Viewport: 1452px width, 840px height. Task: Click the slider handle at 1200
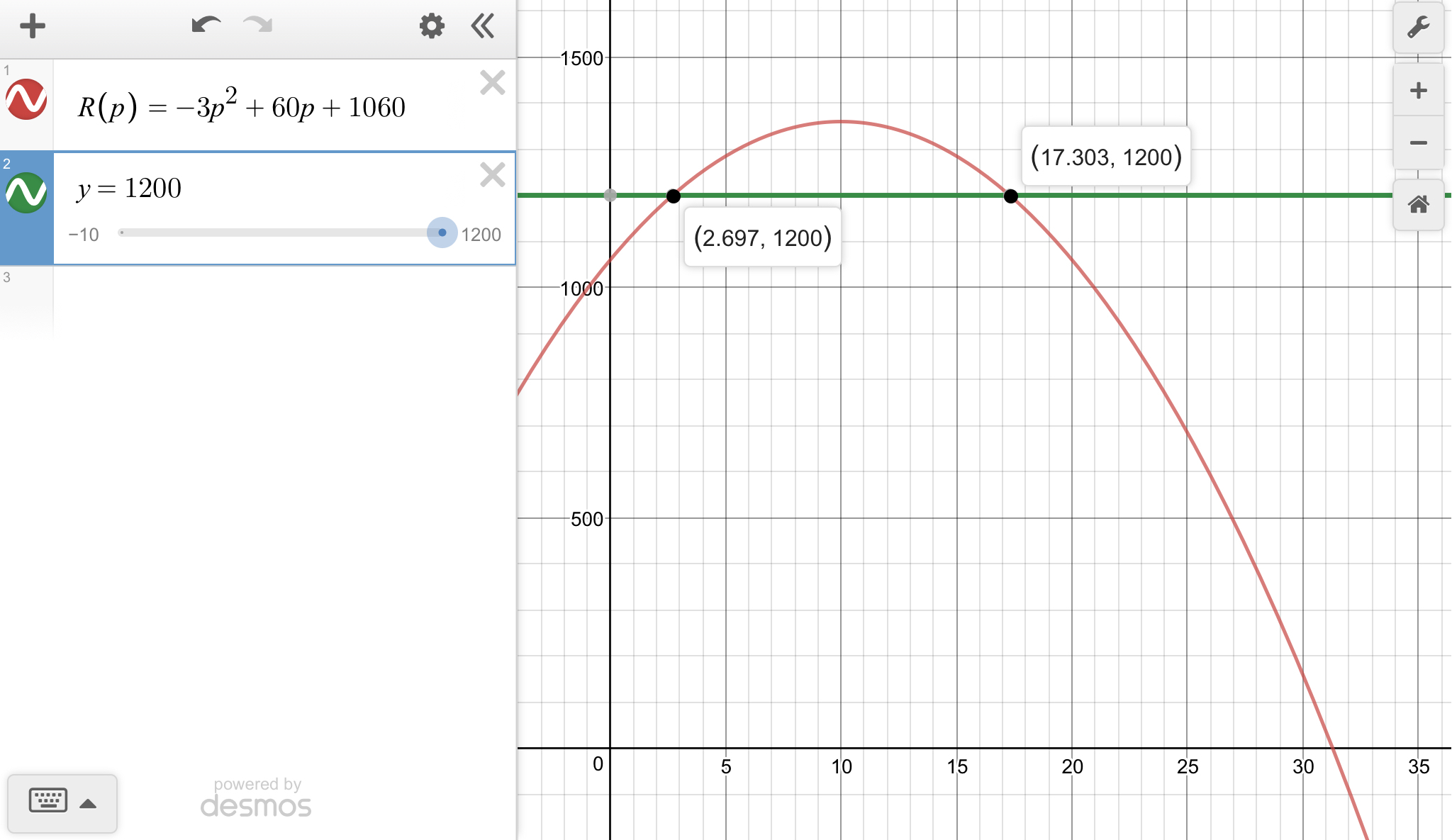pos(442,233)
